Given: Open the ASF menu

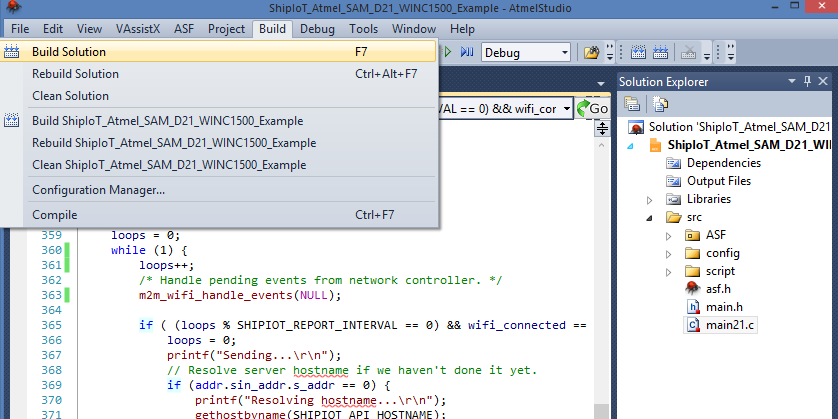Looking at the screenshot, I should point(184,28).
